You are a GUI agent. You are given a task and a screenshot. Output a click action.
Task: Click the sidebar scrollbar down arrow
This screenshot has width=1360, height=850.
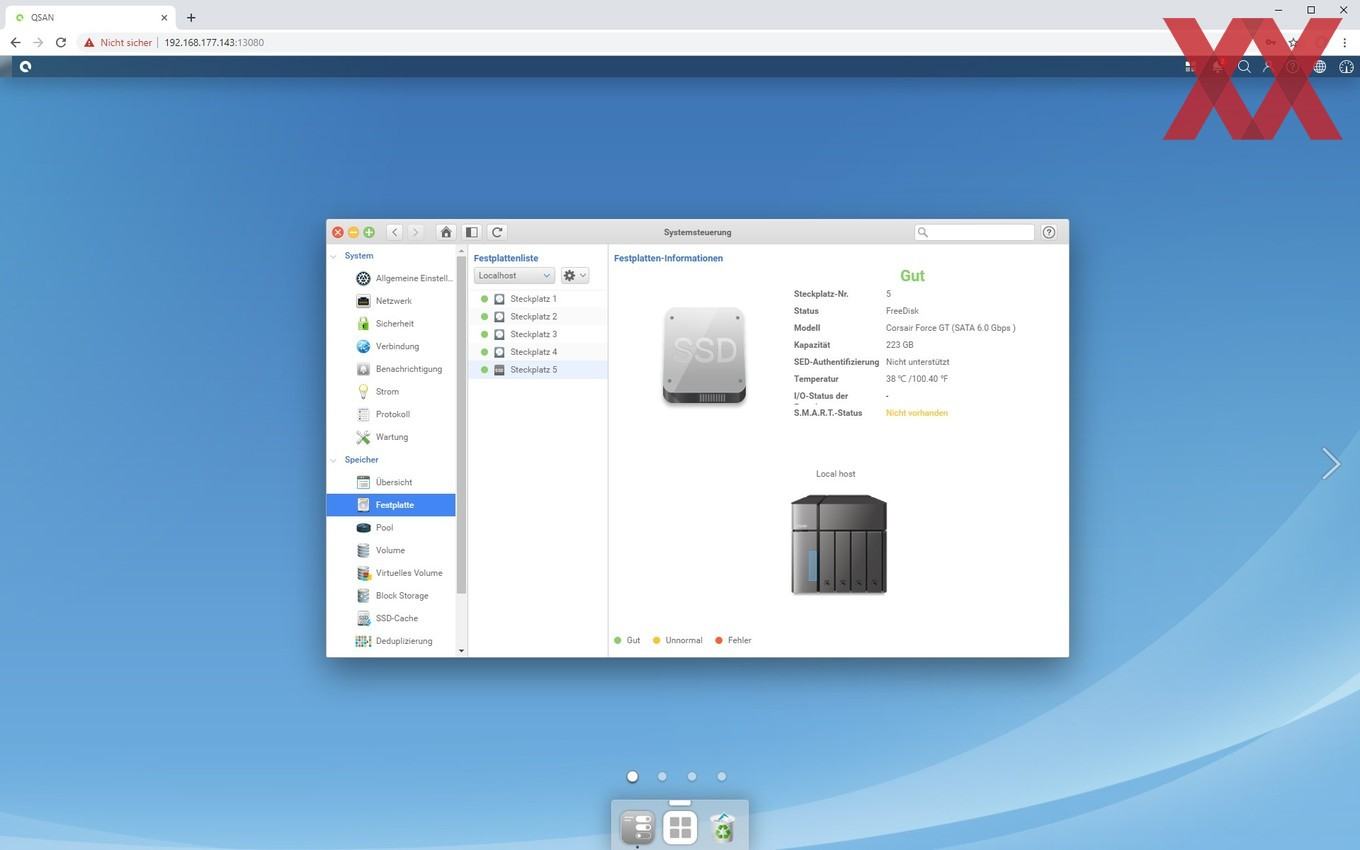coord(461,651)
